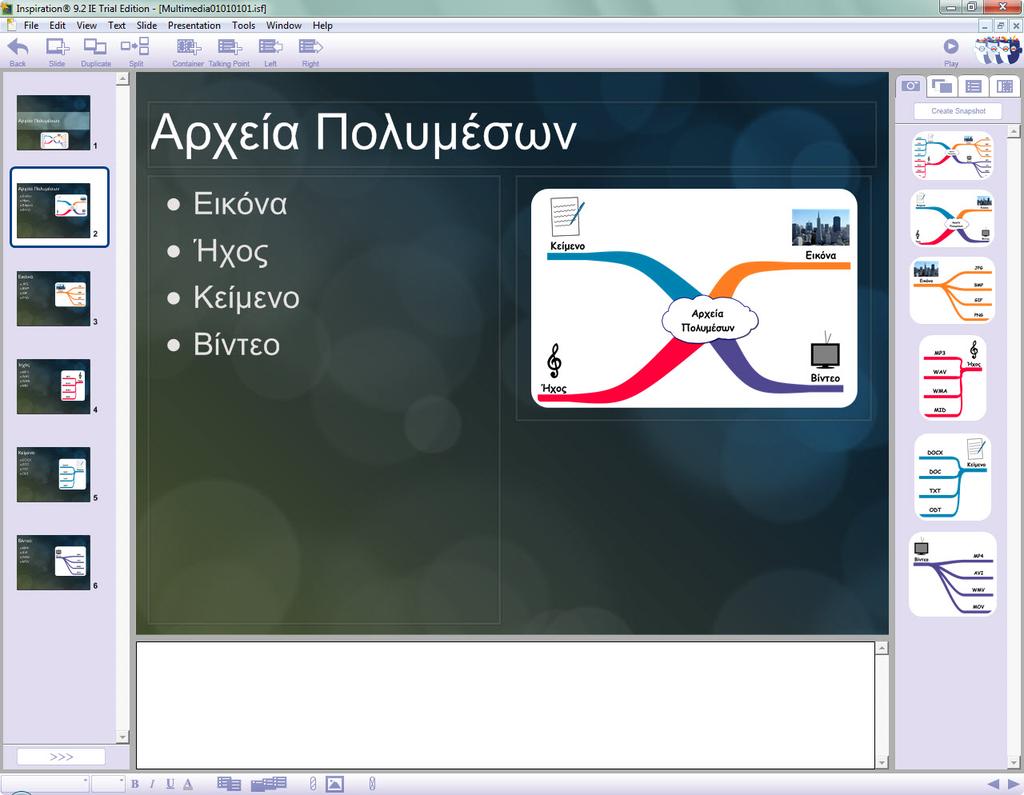The height and width of the screenshot is (795, 1024).
Task: Open the bulleted list tab in side panel
Action: (x=973, y=86)
